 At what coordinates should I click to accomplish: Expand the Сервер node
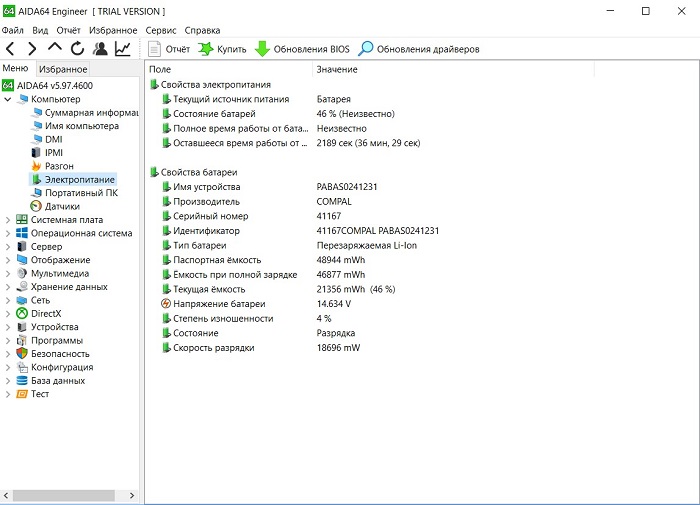click(8, 246)
